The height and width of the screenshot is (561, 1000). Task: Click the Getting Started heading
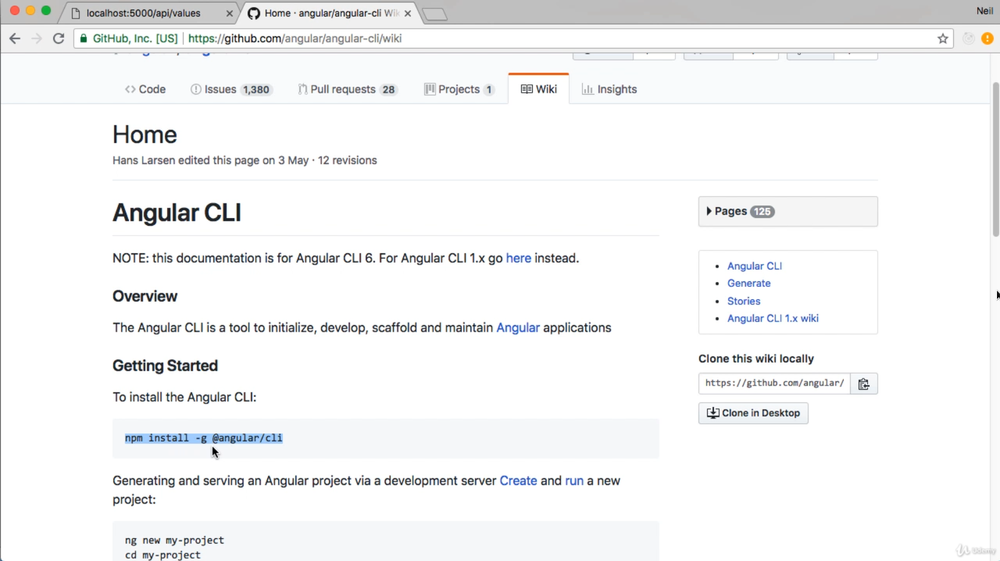(165, 366)
